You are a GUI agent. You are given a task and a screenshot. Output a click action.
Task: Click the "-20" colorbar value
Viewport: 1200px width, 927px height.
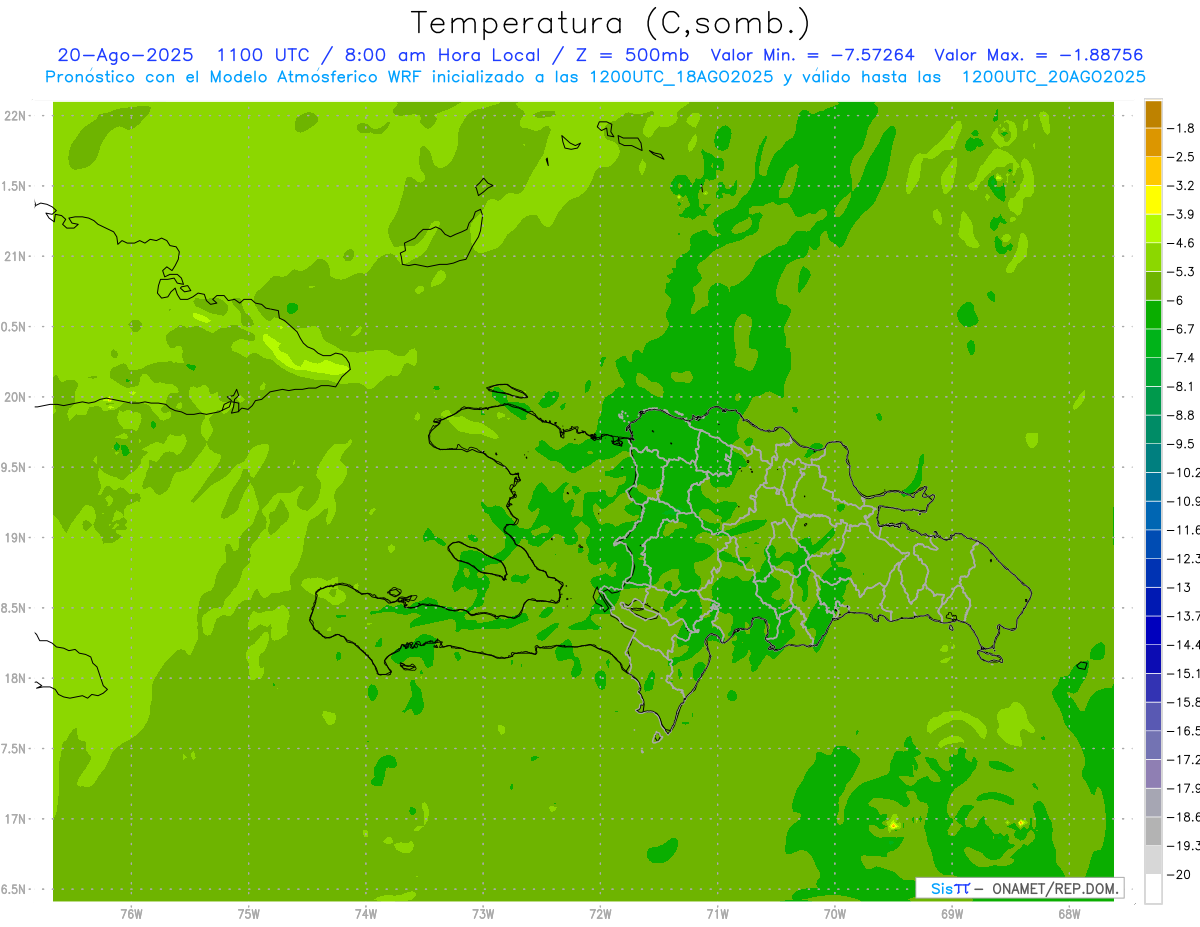point(1179,874)
